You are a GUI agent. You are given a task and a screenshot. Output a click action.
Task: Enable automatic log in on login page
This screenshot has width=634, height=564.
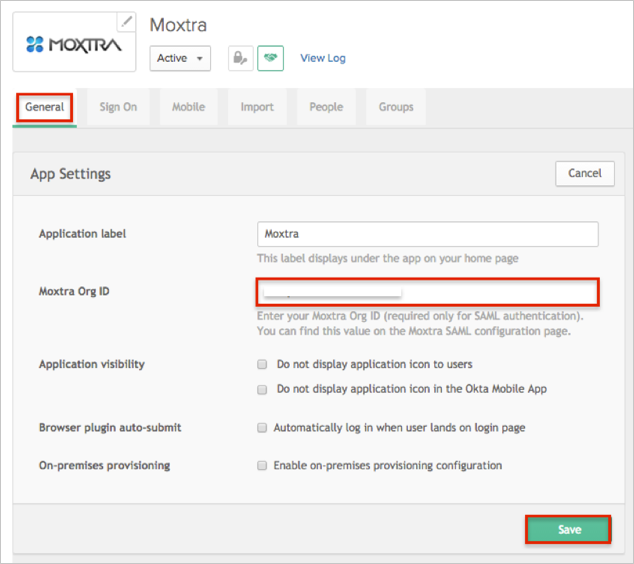tap(262, 428)
